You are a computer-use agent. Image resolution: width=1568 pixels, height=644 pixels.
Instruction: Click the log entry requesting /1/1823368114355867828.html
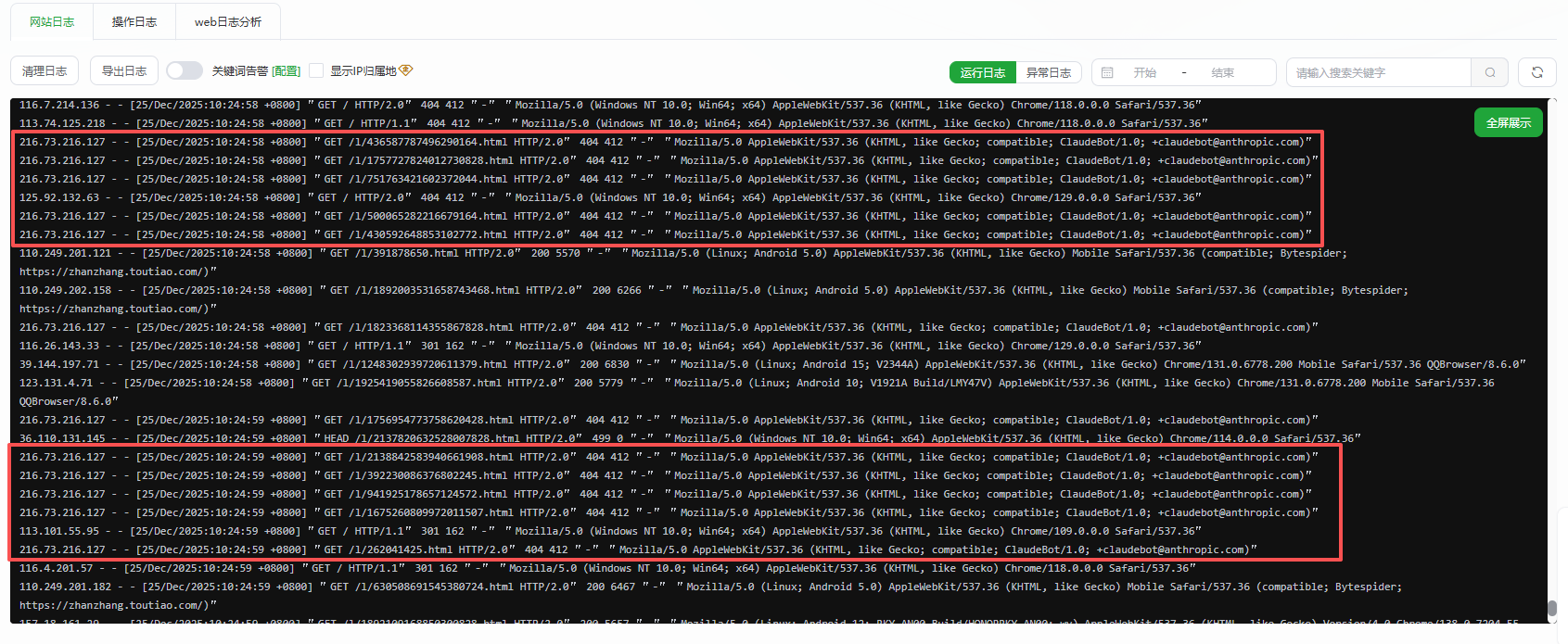pyautogui.click(x=669, y=327)
